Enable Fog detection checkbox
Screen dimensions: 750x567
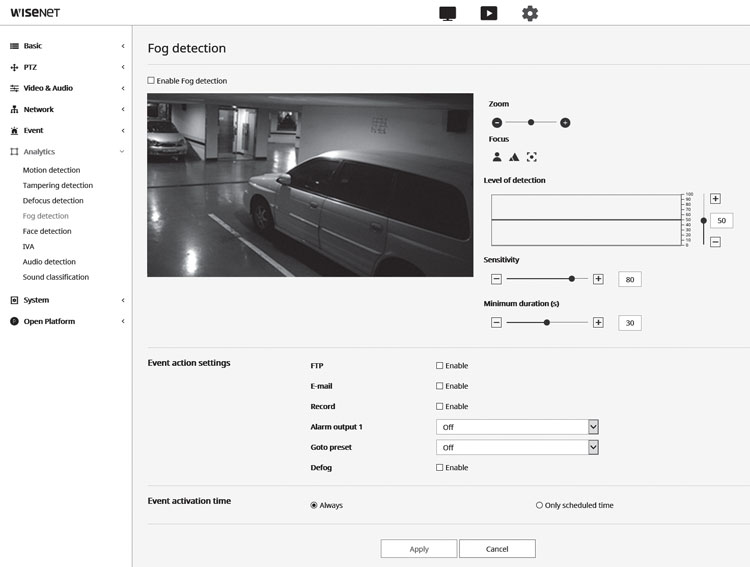click(151, 80)
